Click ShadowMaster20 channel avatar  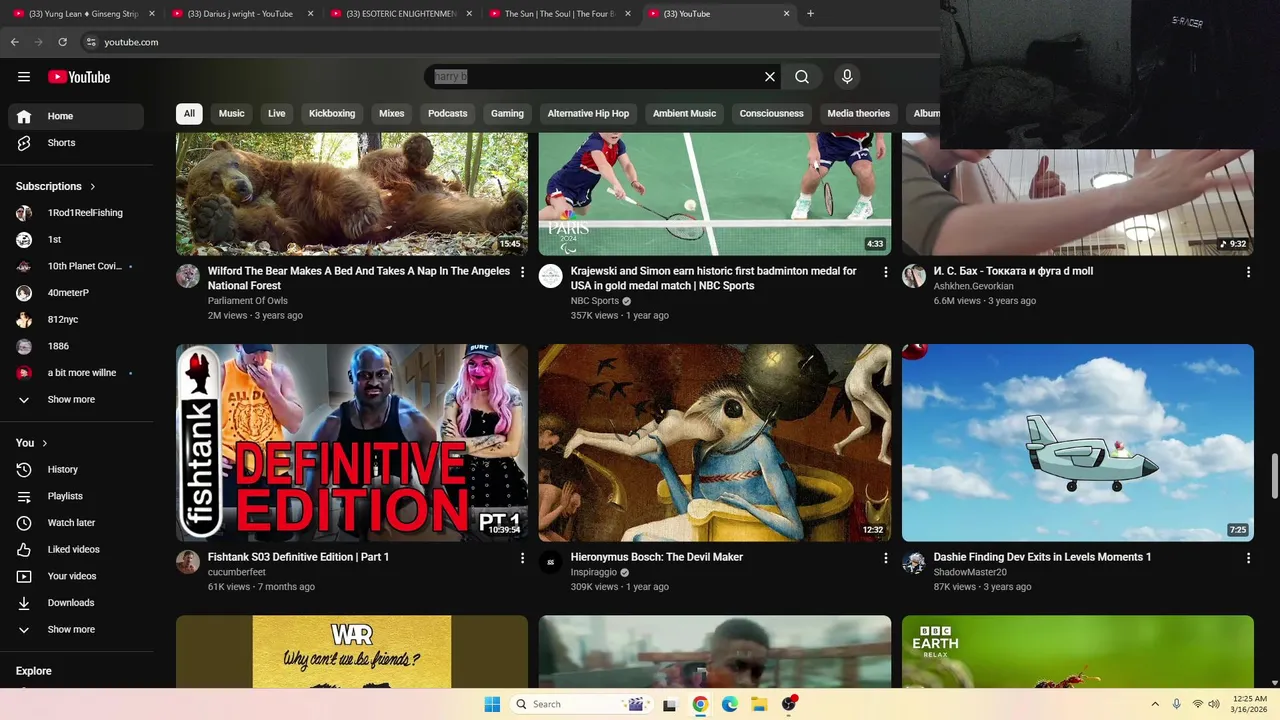click(x=914, y=562)
